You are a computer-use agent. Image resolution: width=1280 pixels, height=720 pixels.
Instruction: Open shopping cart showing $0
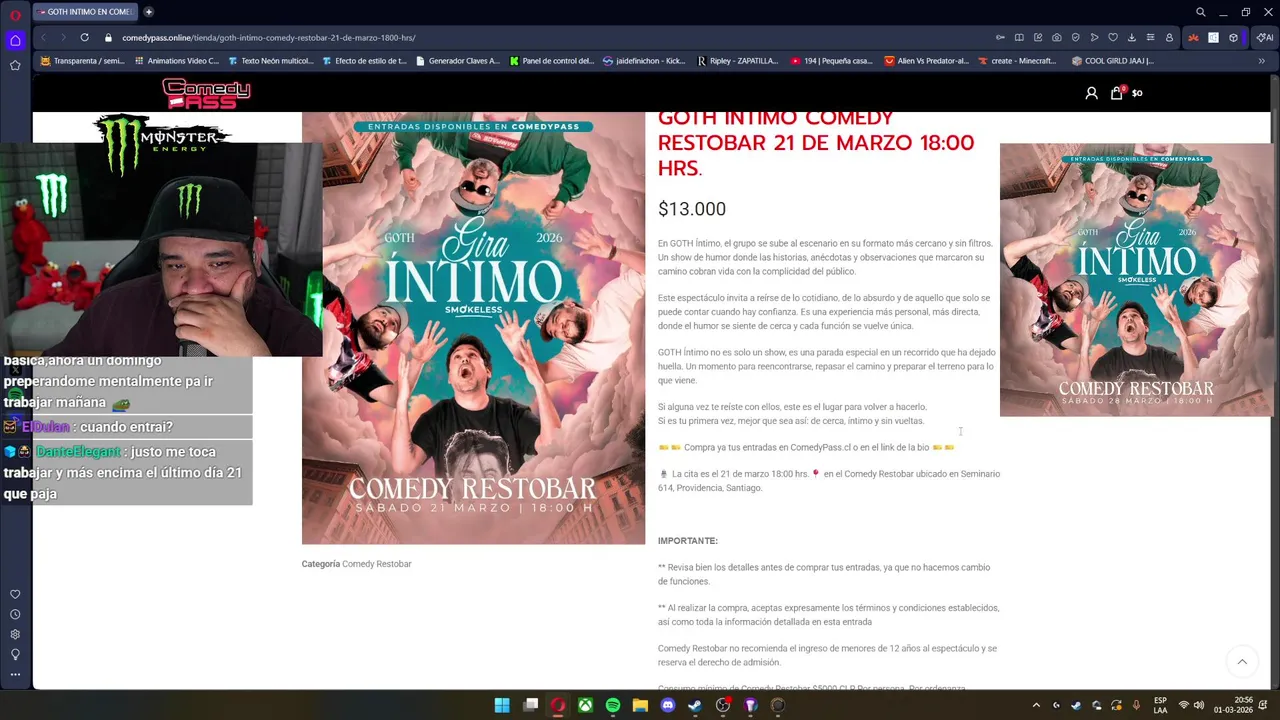point(1126,92)
